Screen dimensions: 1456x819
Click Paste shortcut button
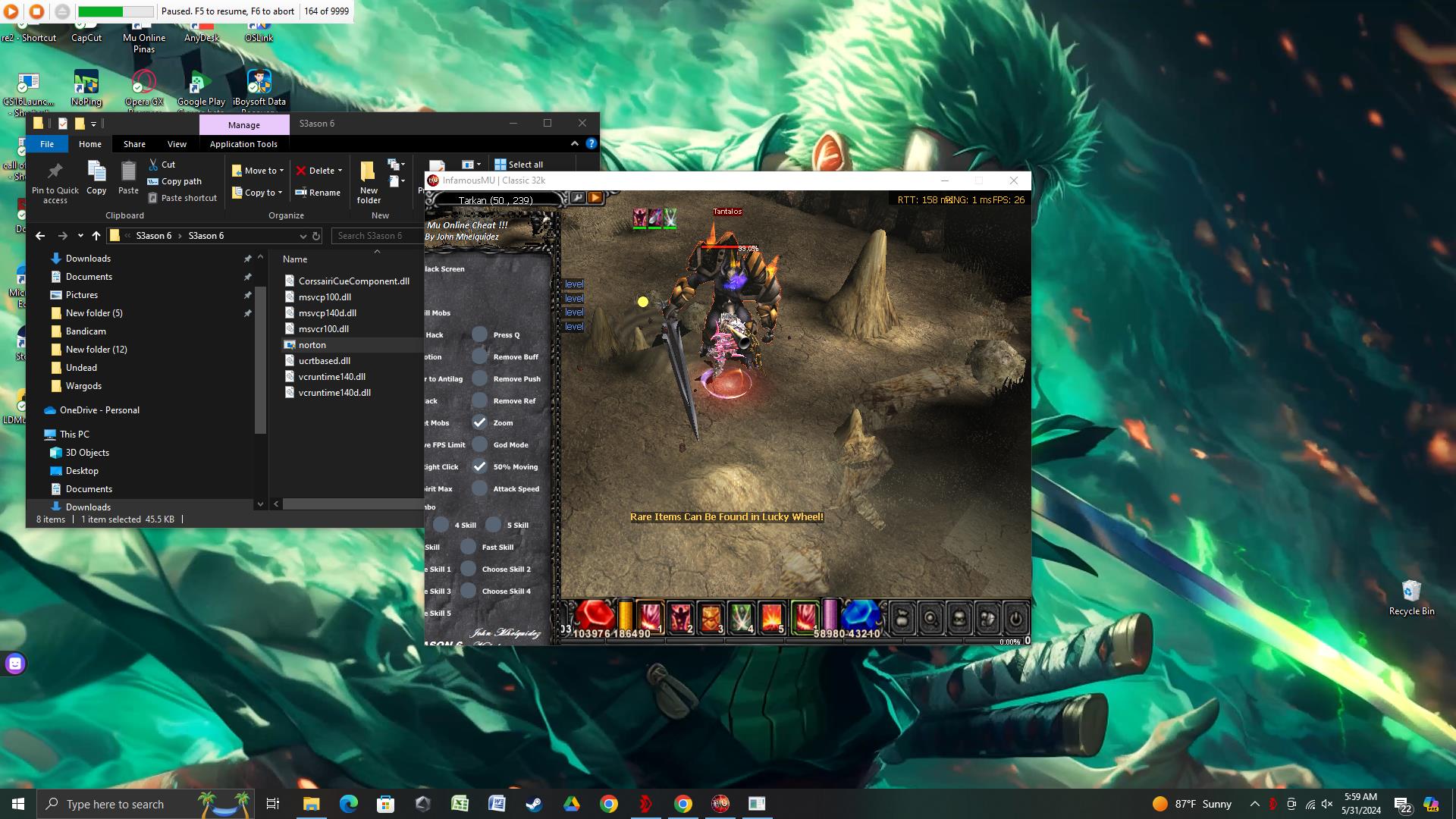tap(182, 198)
